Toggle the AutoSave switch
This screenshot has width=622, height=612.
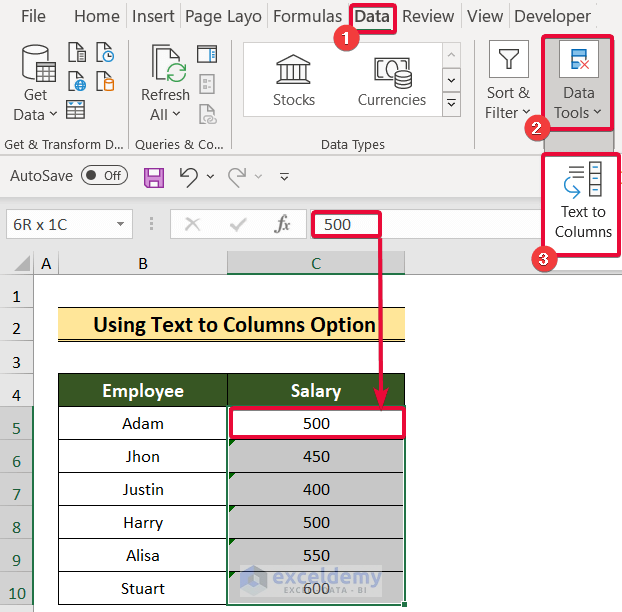click(104, 176)
